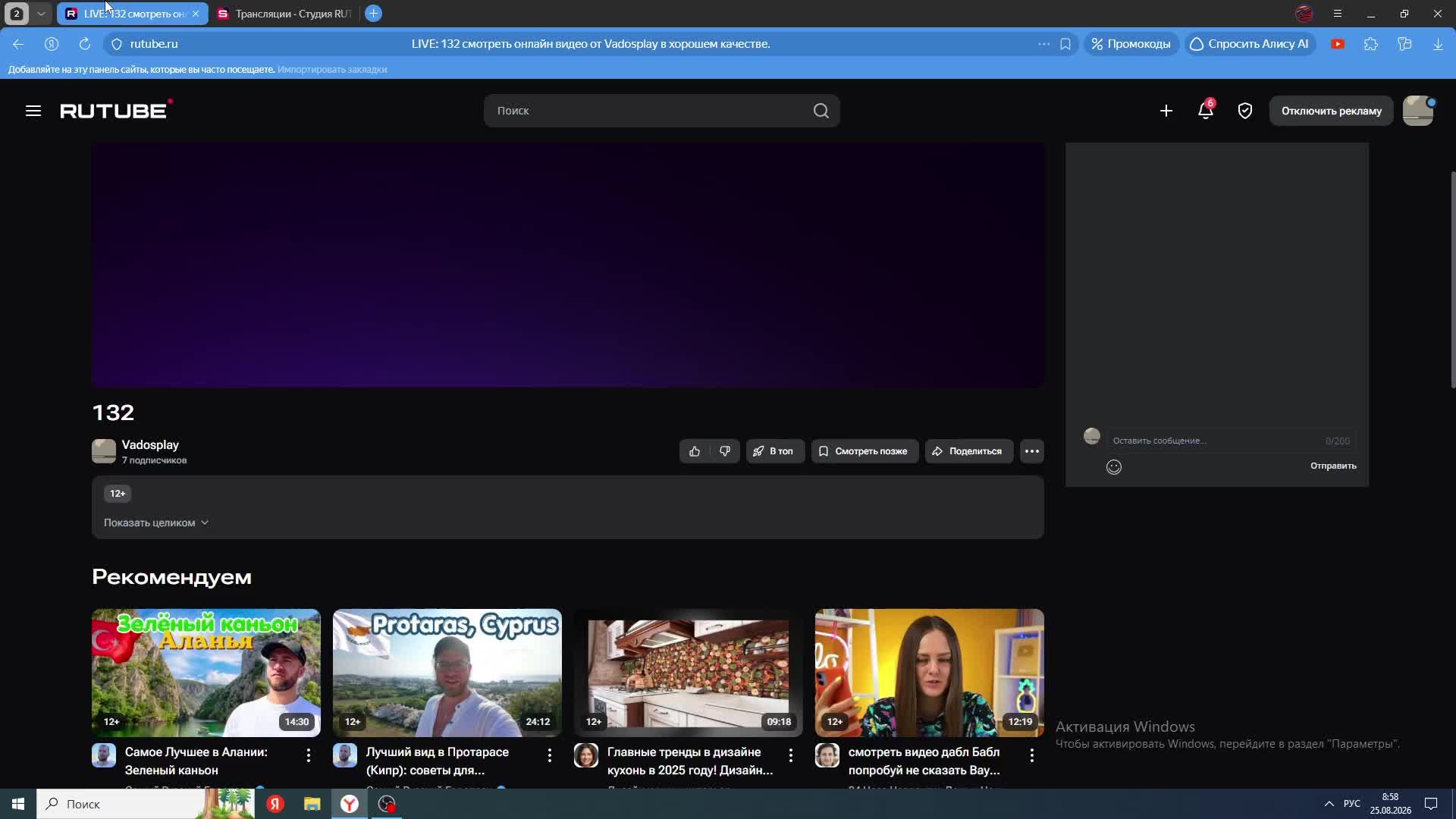Viewport: 1456px width, 819px height.
Task: Open the RUTUBE hamburger menu
Action: click(x=33, y=111)
